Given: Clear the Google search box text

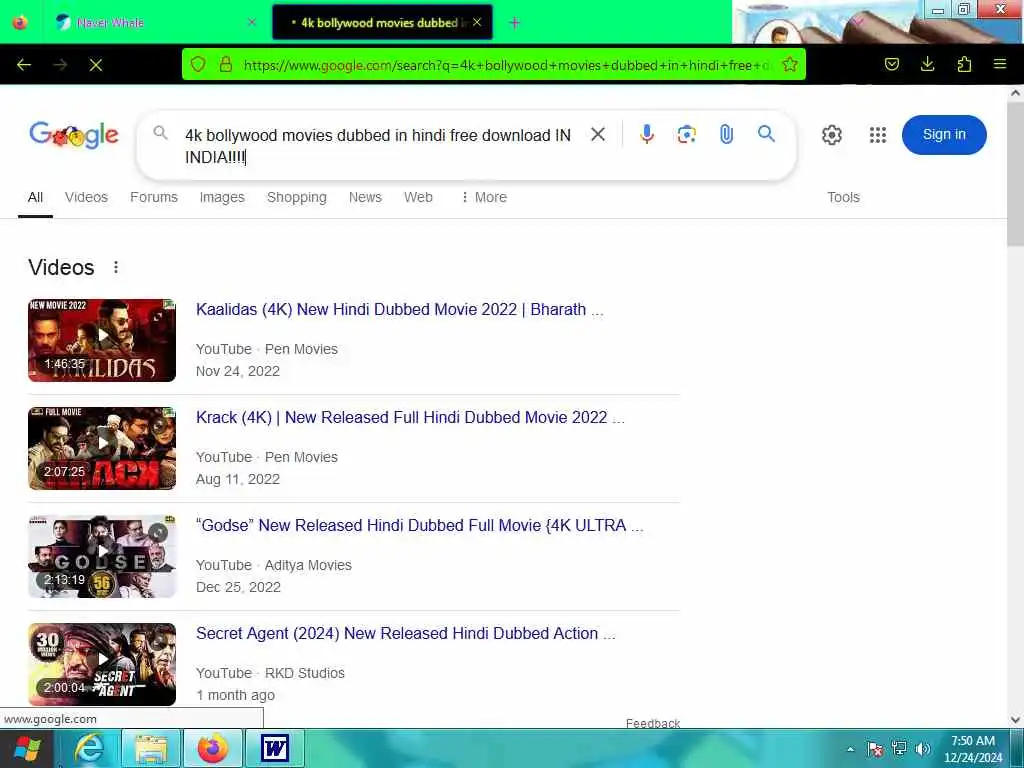Looking at the screenshot, I should coord(598,135).
